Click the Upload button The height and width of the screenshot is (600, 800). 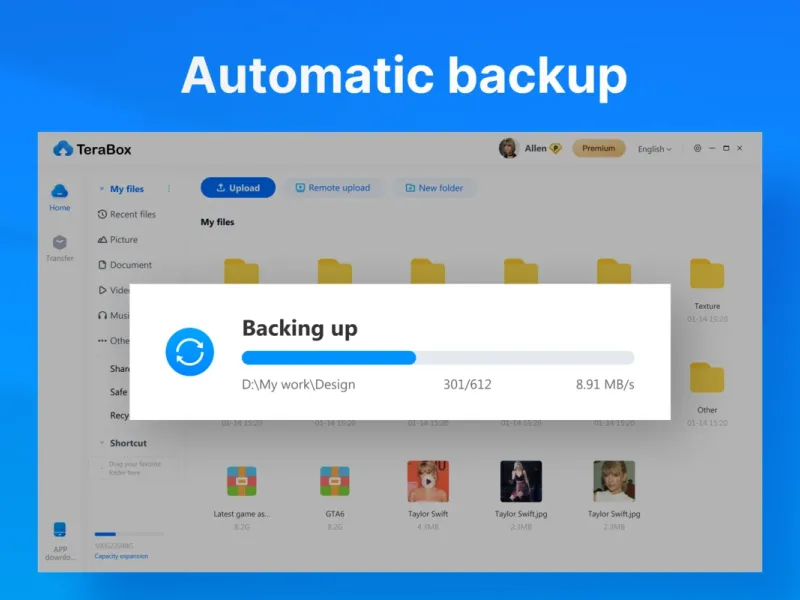[238, 188]
